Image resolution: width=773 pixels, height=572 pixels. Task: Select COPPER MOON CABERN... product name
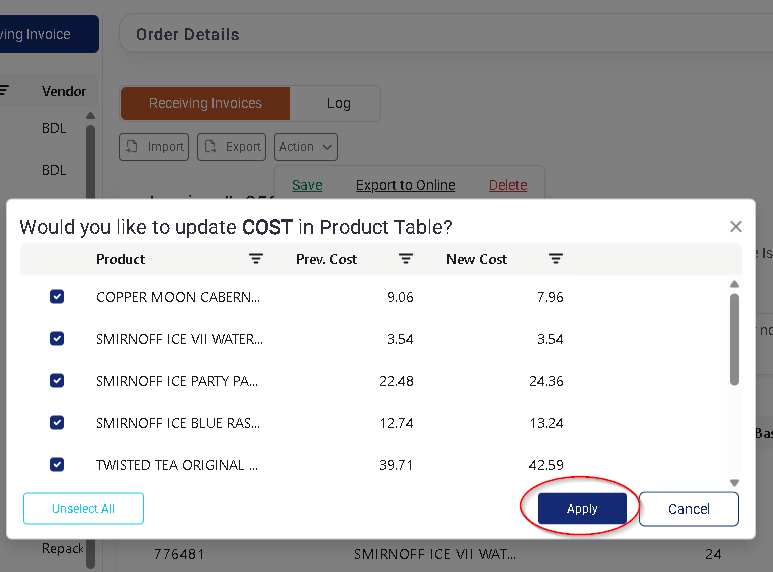click(x=178, y=297)
